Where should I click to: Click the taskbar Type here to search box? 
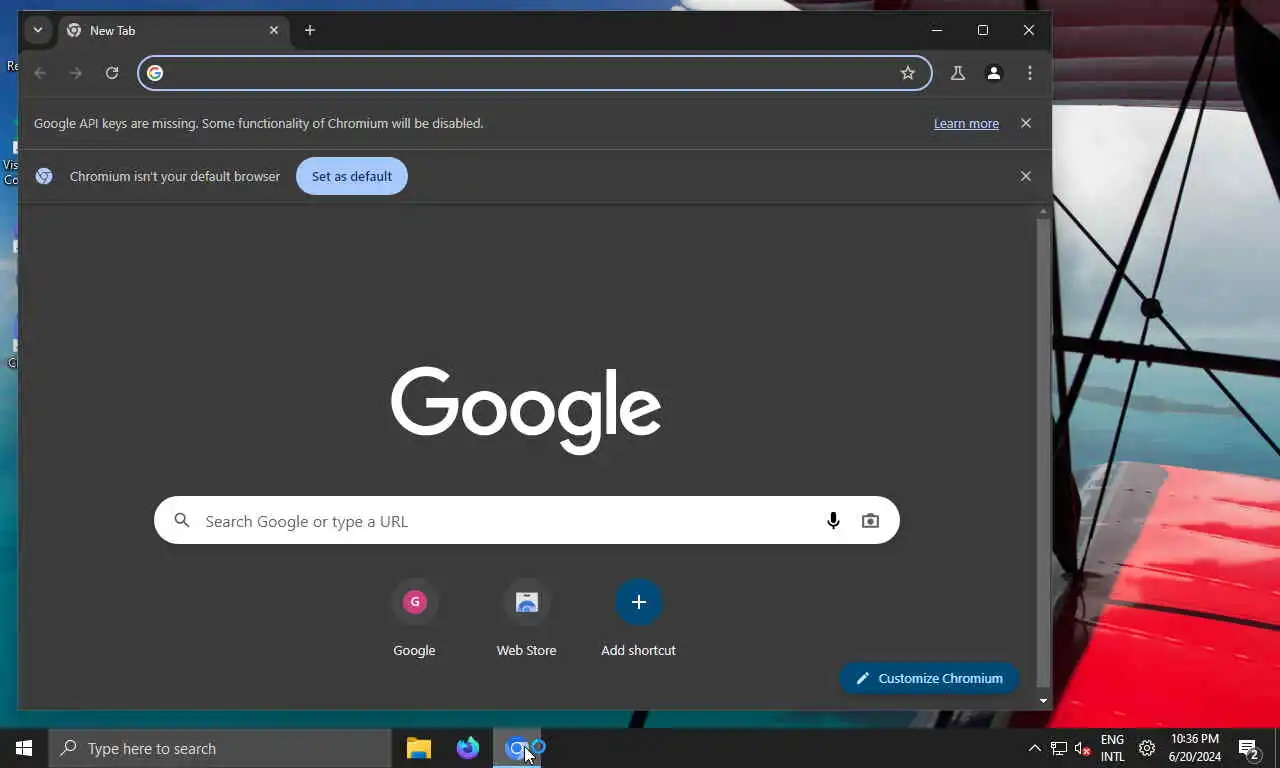tap(220, 748)
